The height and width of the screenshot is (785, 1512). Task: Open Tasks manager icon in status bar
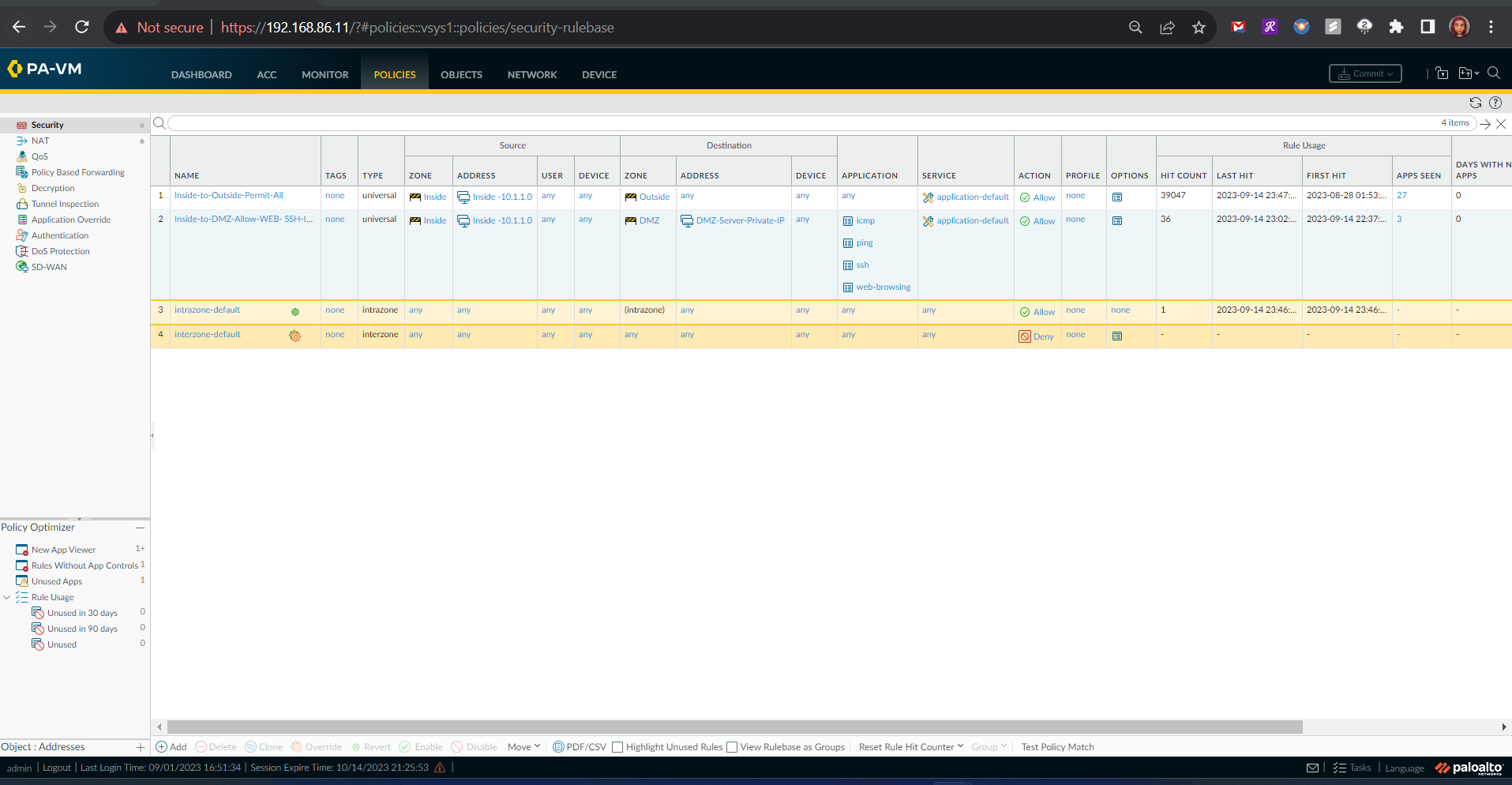pyautogui.click(x=1340, y=768)
